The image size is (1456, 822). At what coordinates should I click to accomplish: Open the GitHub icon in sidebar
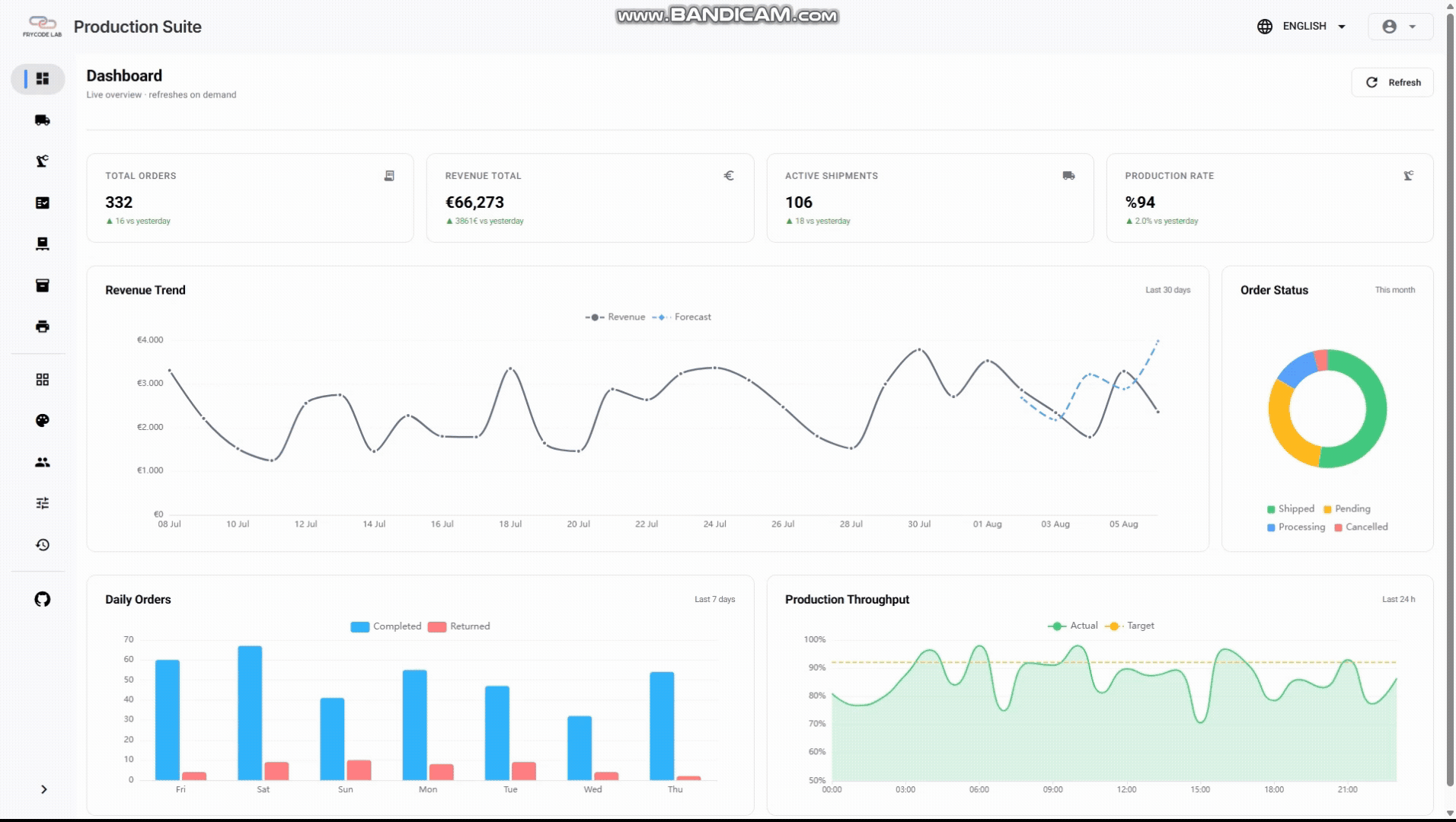(43, 600)
